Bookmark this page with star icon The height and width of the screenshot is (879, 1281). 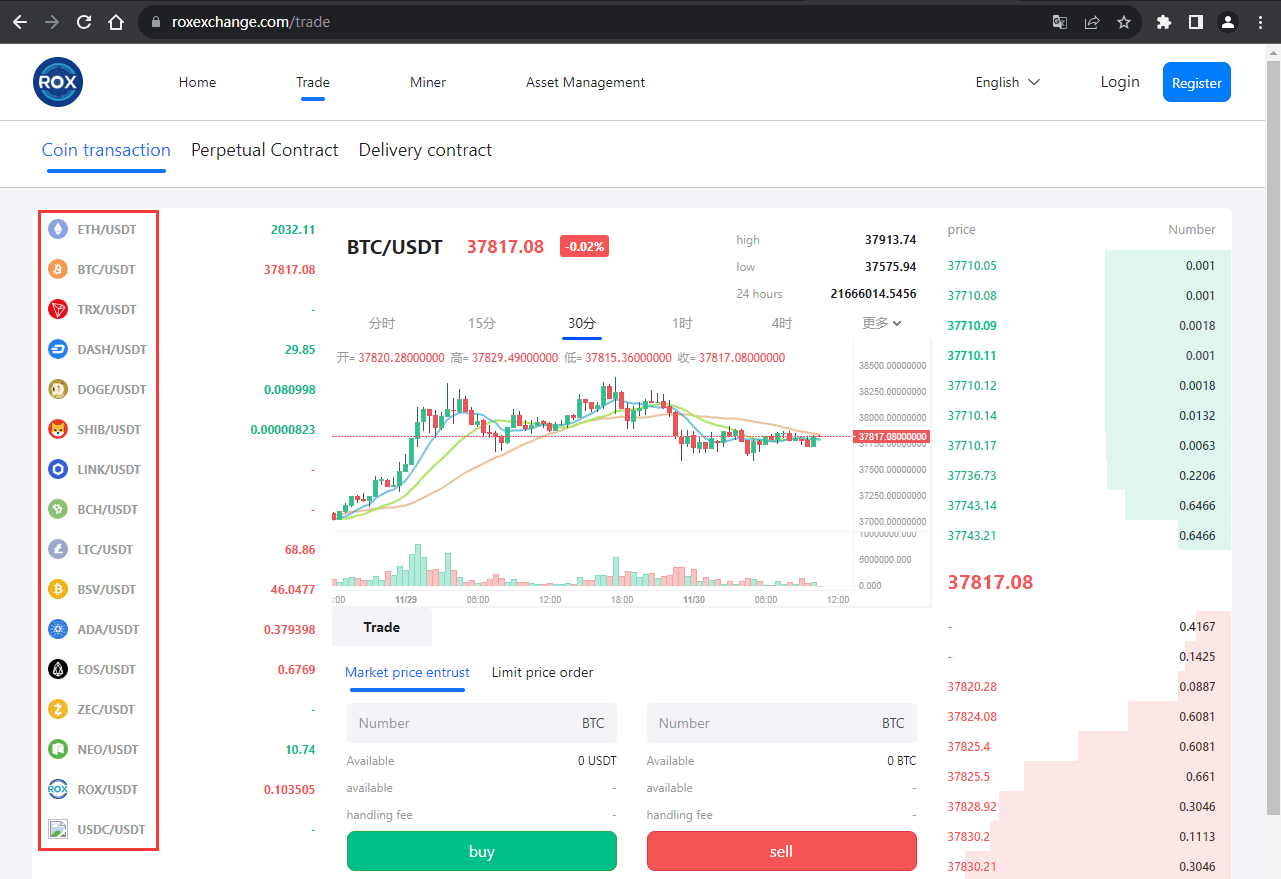point(1124,22)
